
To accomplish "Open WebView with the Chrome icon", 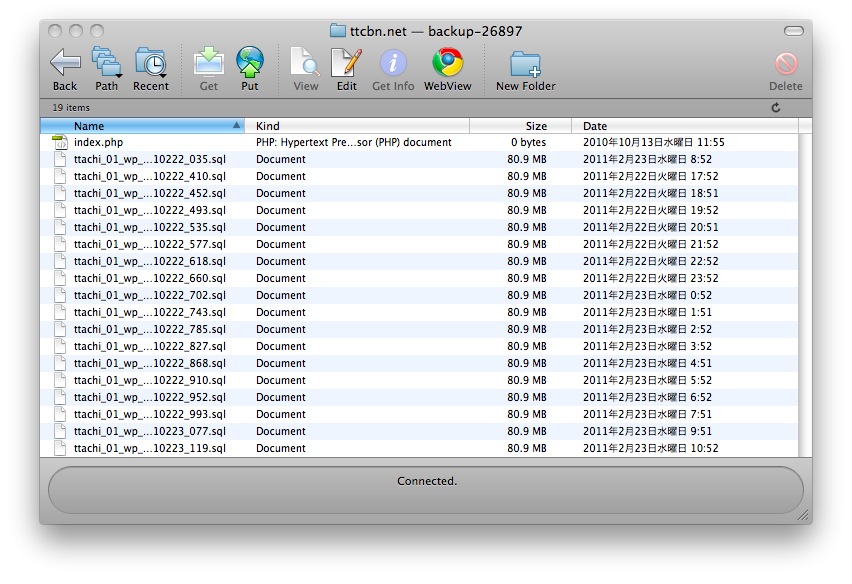I will tap(447, 64).
